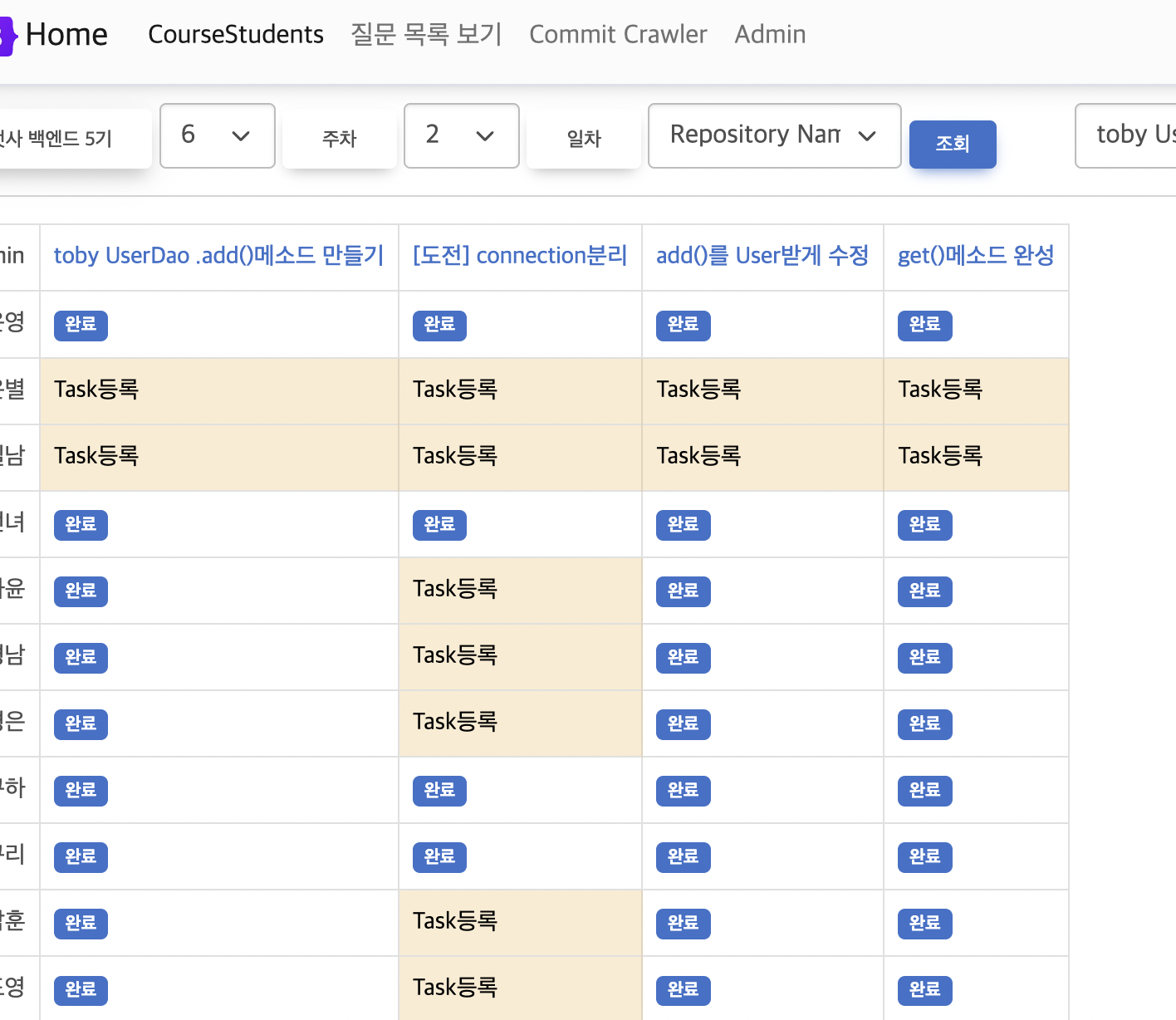Image resolution: width=1176 pixels, height=1020 pixels.
Task: Click 완료 badge in get()메소드 column, 훈 row
Action: (924, 924)
